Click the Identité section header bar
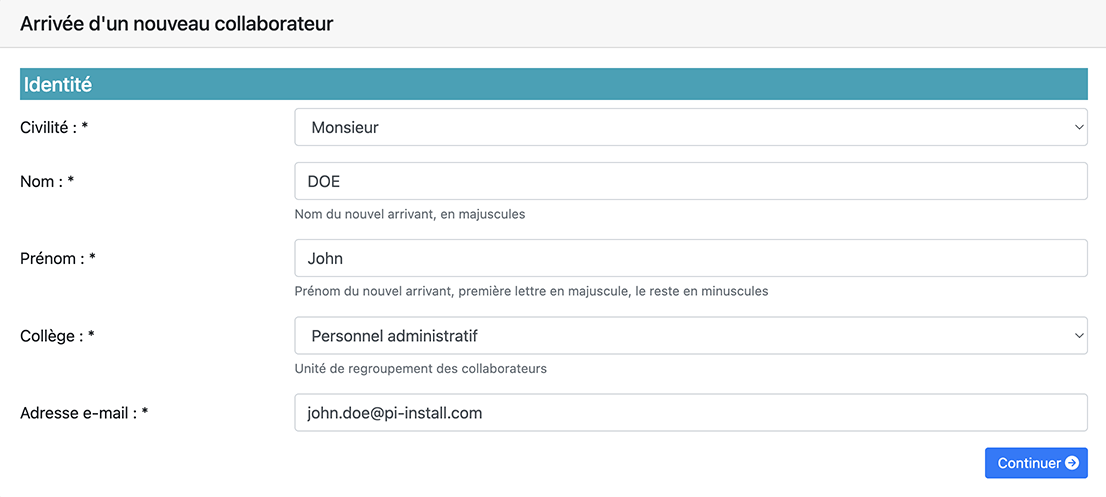The width and height of the screenshot is (1106, 497). pyautogui.click(x=553, y=85)
